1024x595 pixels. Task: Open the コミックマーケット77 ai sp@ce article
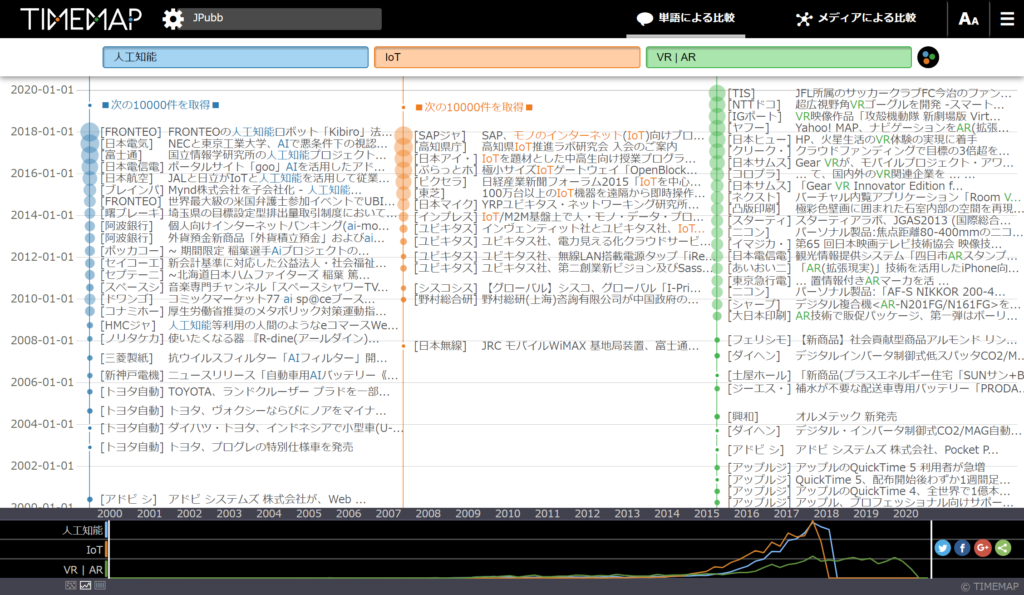(x=240, y=298)
